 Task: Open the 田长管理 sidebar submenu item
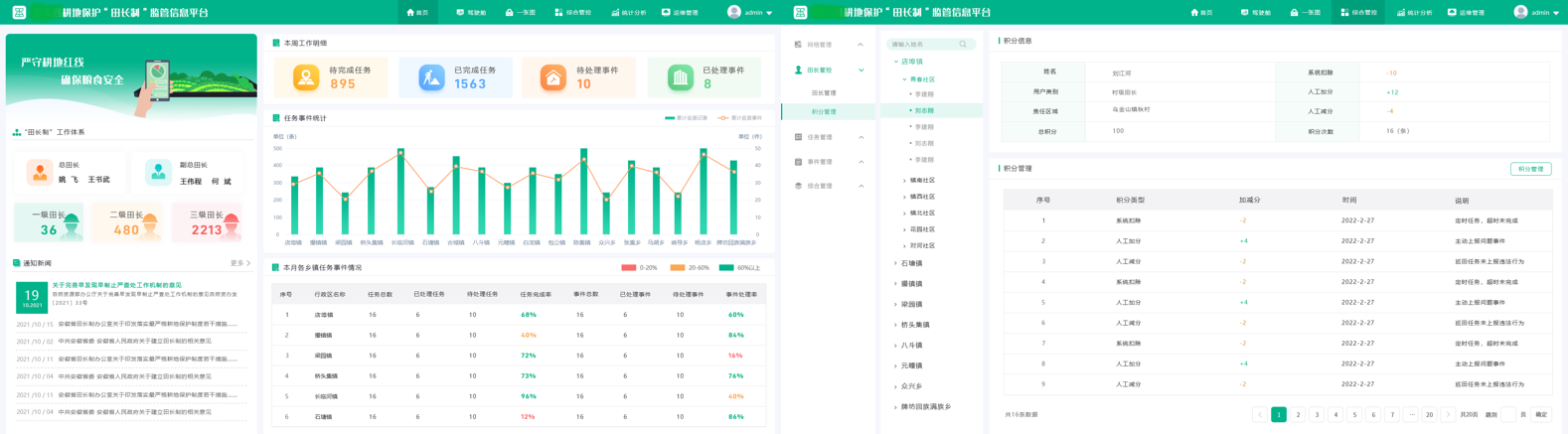click(x=824, y=93)
